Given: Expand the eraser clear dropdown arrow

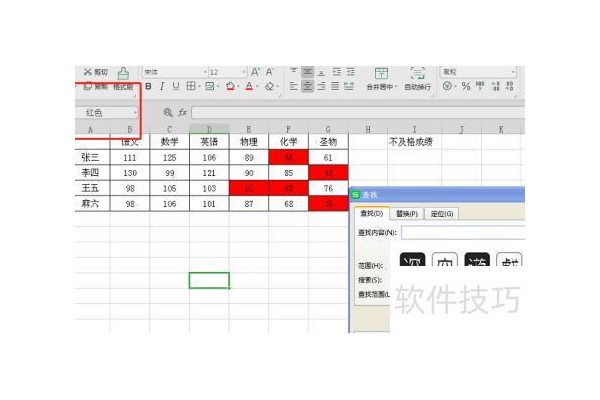Looking at the screenshot, I should pyautogui.click(x=277, y=87).
